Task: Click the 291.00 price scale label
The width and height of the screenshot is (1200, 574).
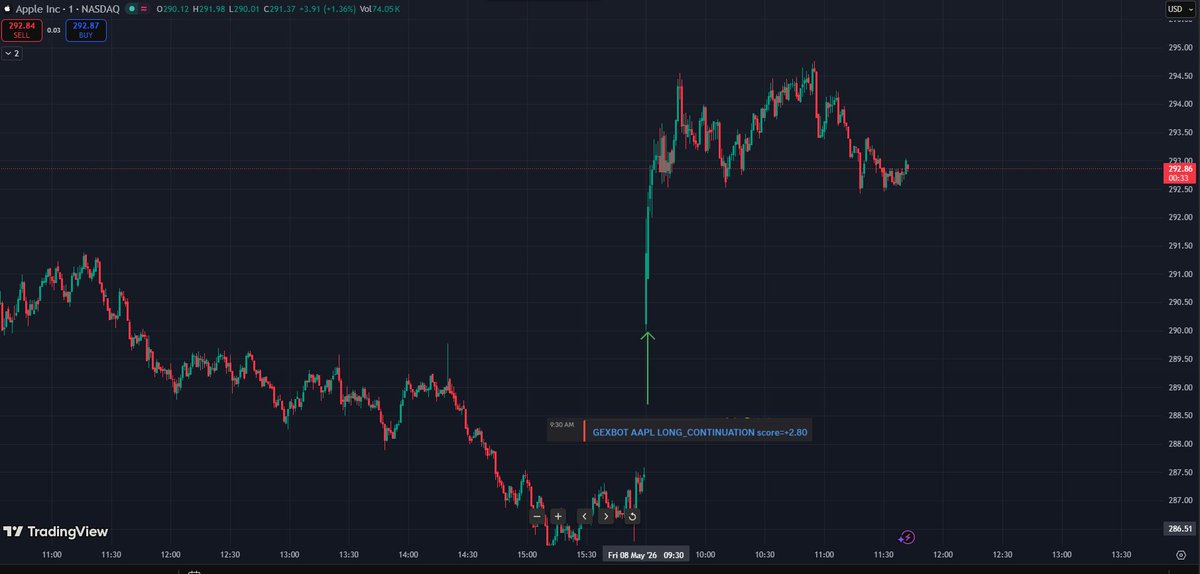Action: 1179,274
